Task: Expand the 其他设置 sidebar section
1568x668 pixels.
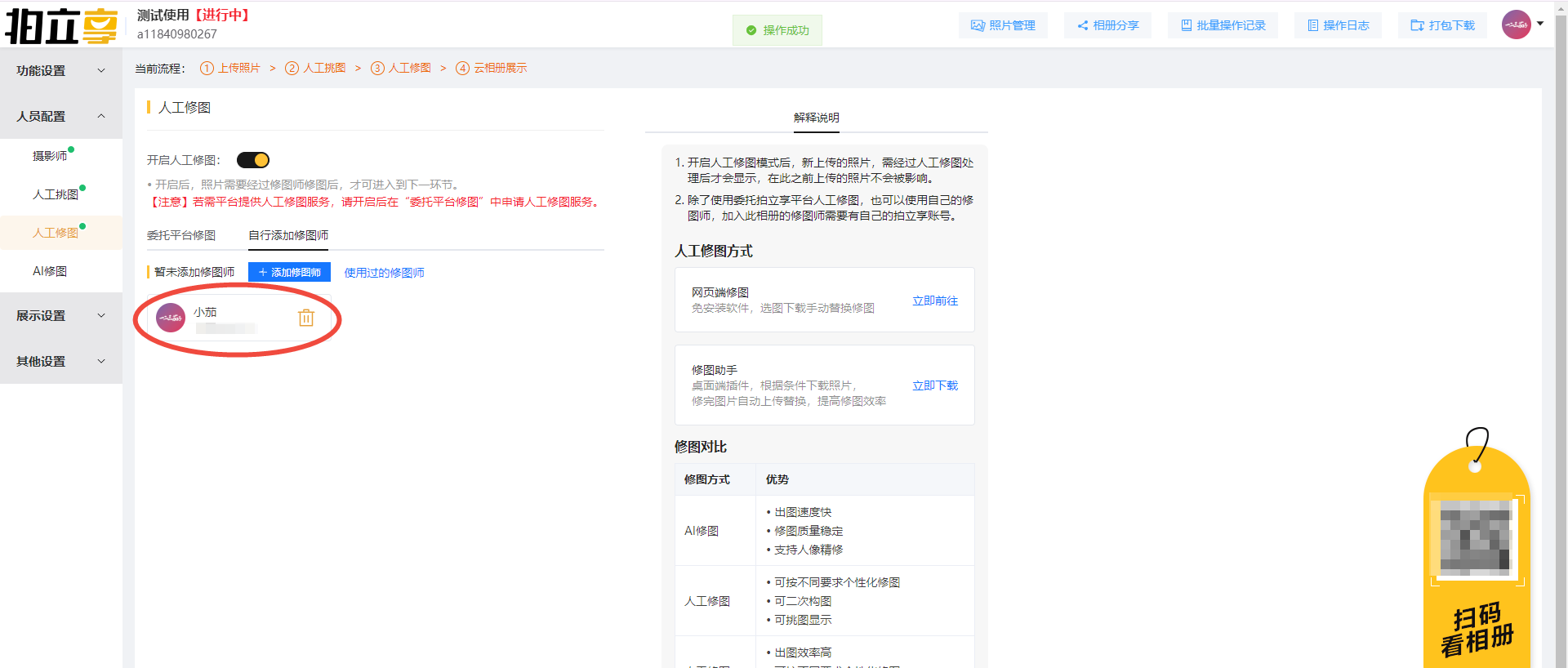Action: click(x=60, y=361)
